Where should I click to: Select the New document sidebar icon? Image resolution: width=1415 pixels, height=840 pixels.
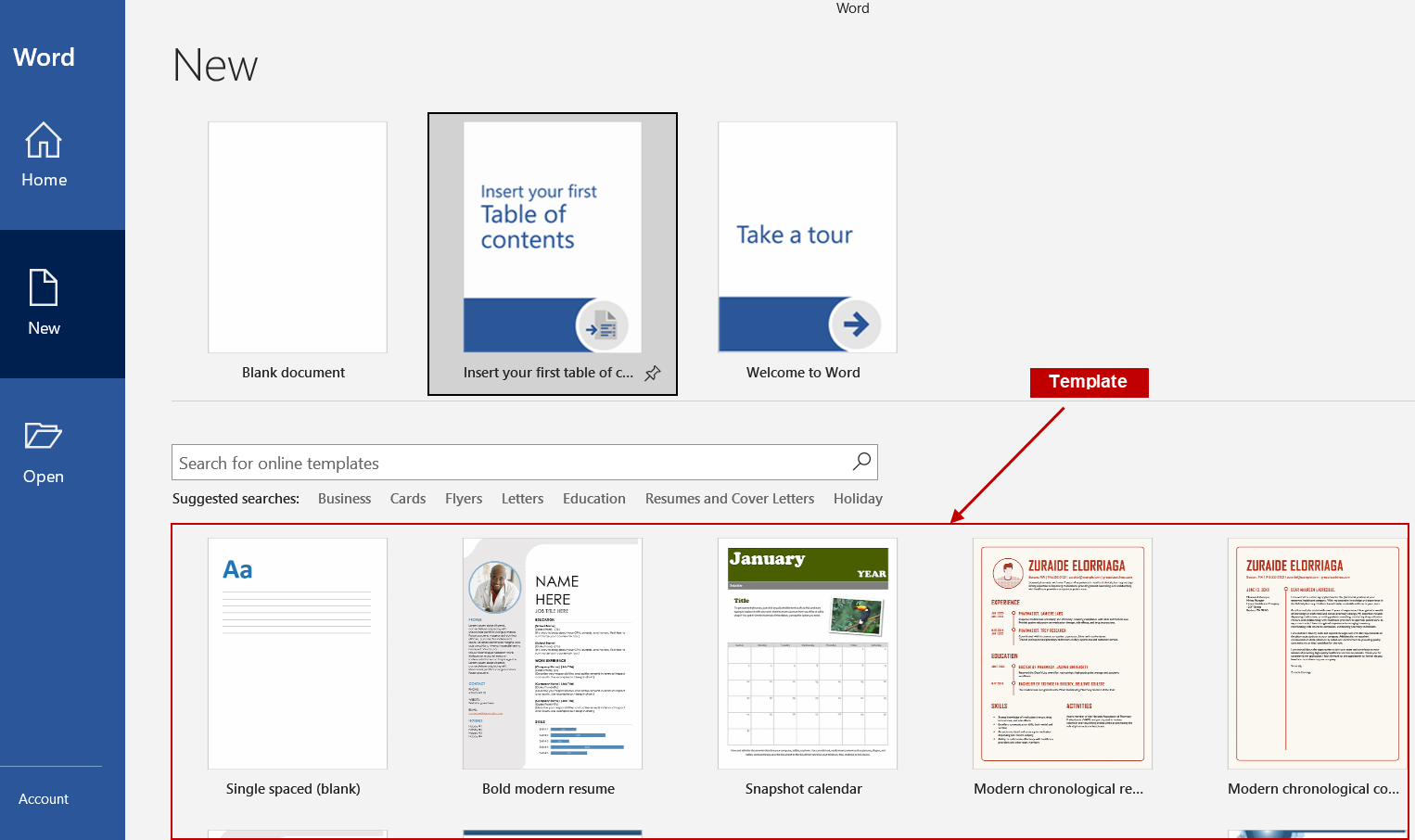point(44,288)
